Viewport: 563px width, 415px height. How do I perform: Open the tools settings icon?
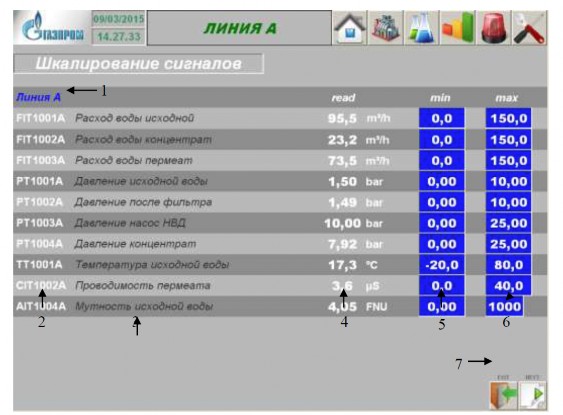click(x=529, y=28)
